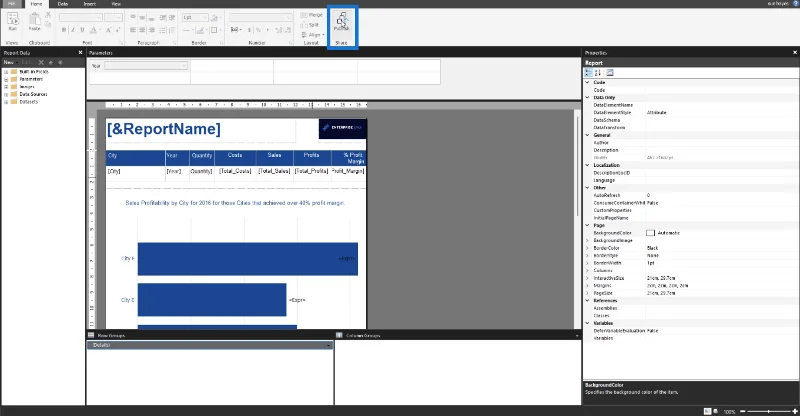Click the Property Pages icon in Properties
The width and height of the screenshot is (800, 416).
pyautogui.click(x=610, y=73)
